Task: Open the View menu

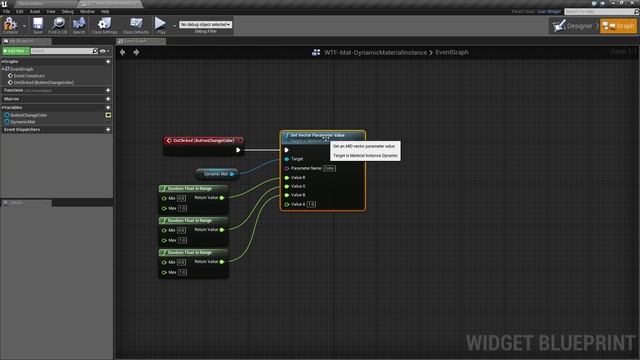Action: click(x=51, y=11)
